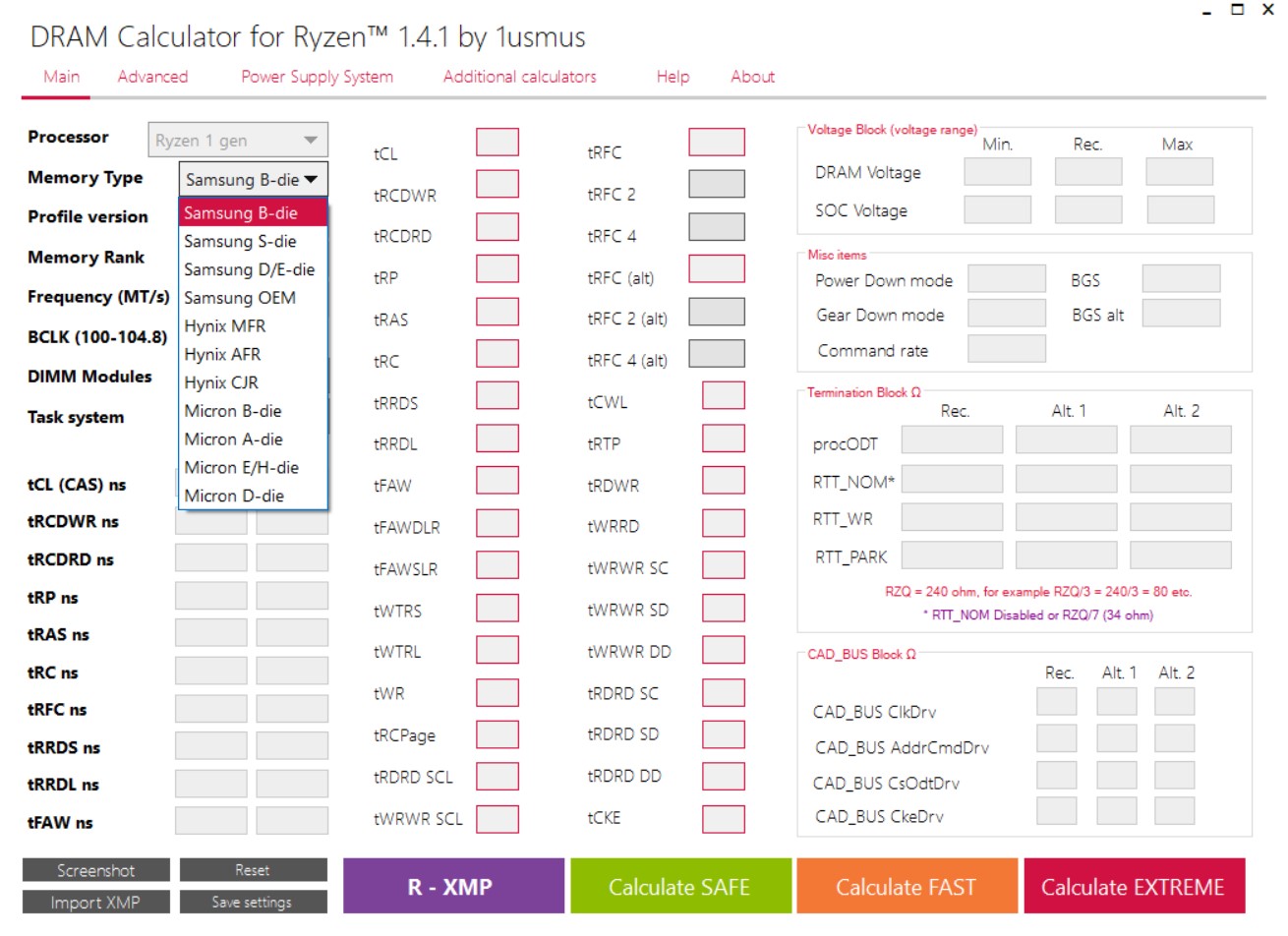
Task: Select the CAD_BUS CkeDrv Alt. 2 box
Action: [1175, 811]
